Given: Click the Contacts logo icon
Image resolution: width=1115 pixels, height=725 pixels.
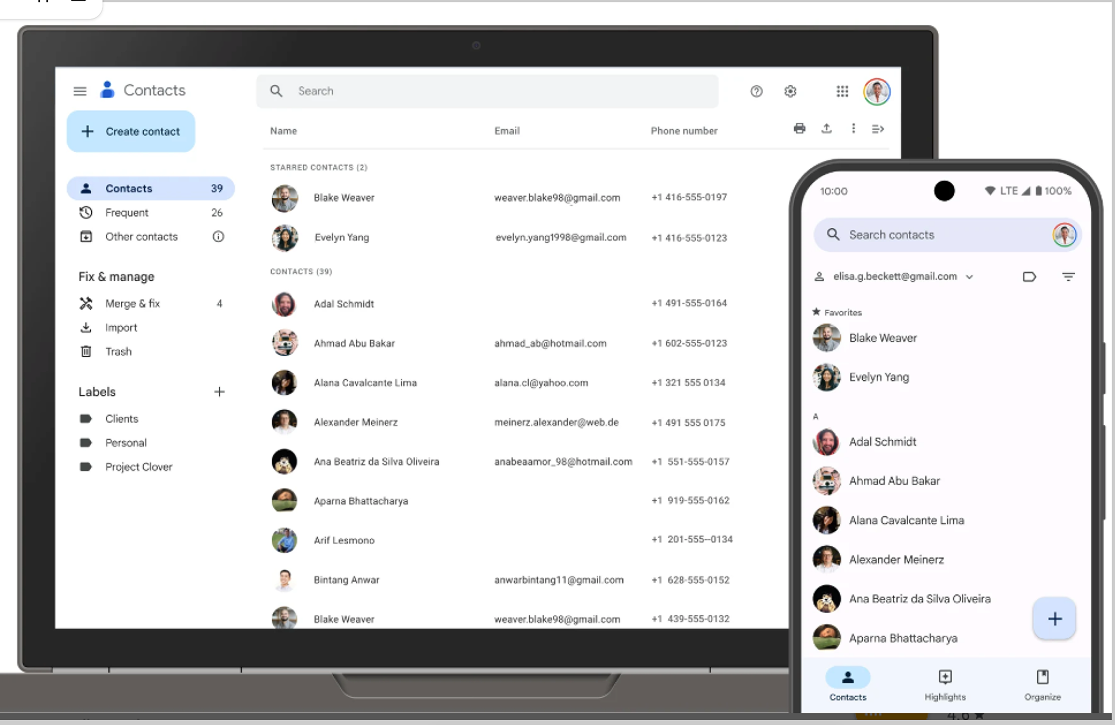Looking at the screenshot, I should coord(107,90).
